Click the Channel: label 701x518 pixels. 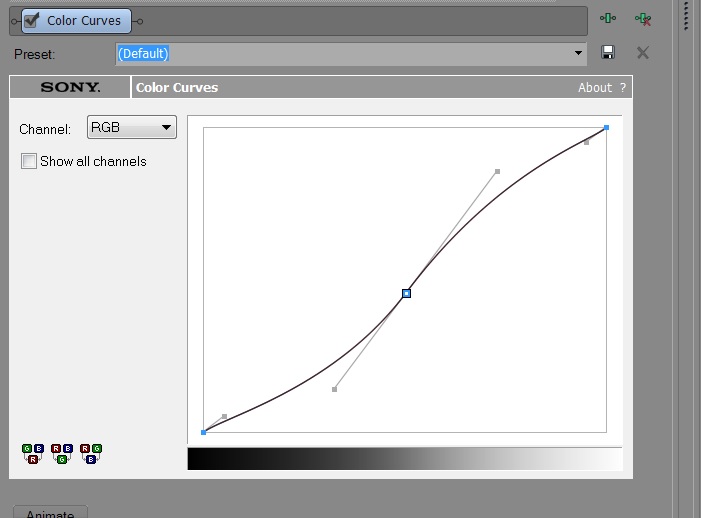(45, 129)
